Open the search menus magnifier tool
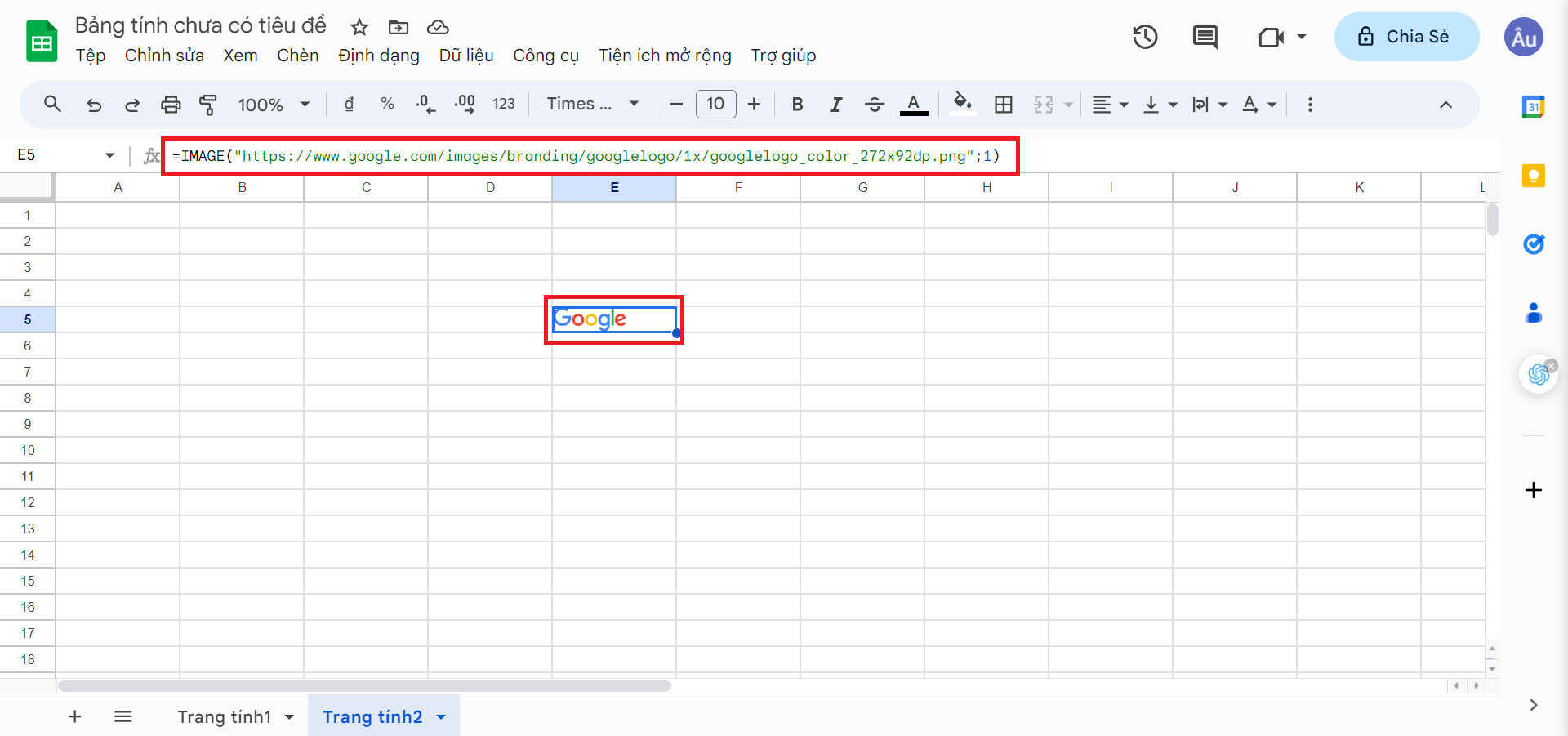The width and height of the screenshot is (1568, 736). click(x=52, y=104)
